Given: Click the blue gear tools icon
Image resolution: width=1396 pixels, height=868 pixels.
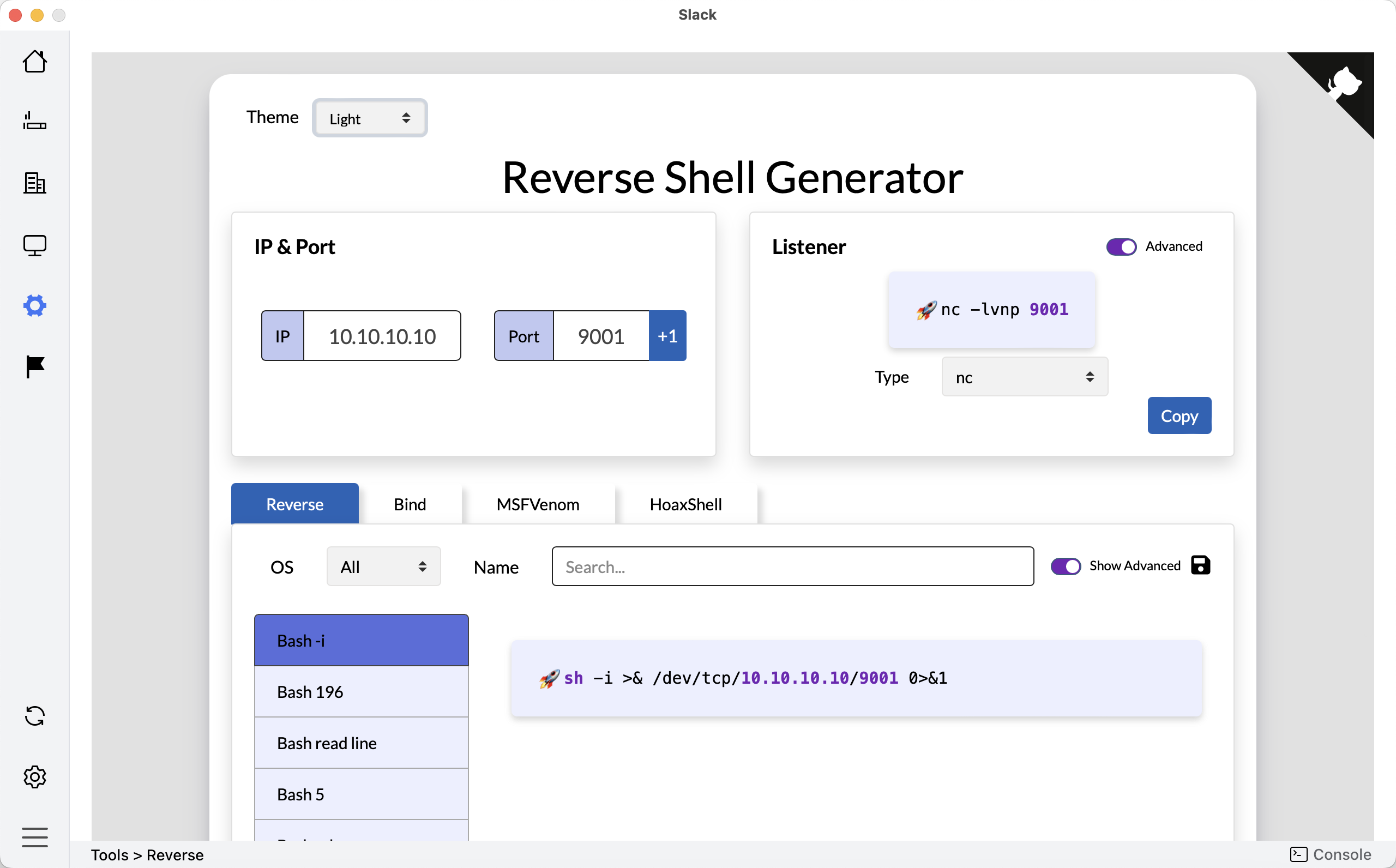Looking at the screenshot, I should (34, 305).
